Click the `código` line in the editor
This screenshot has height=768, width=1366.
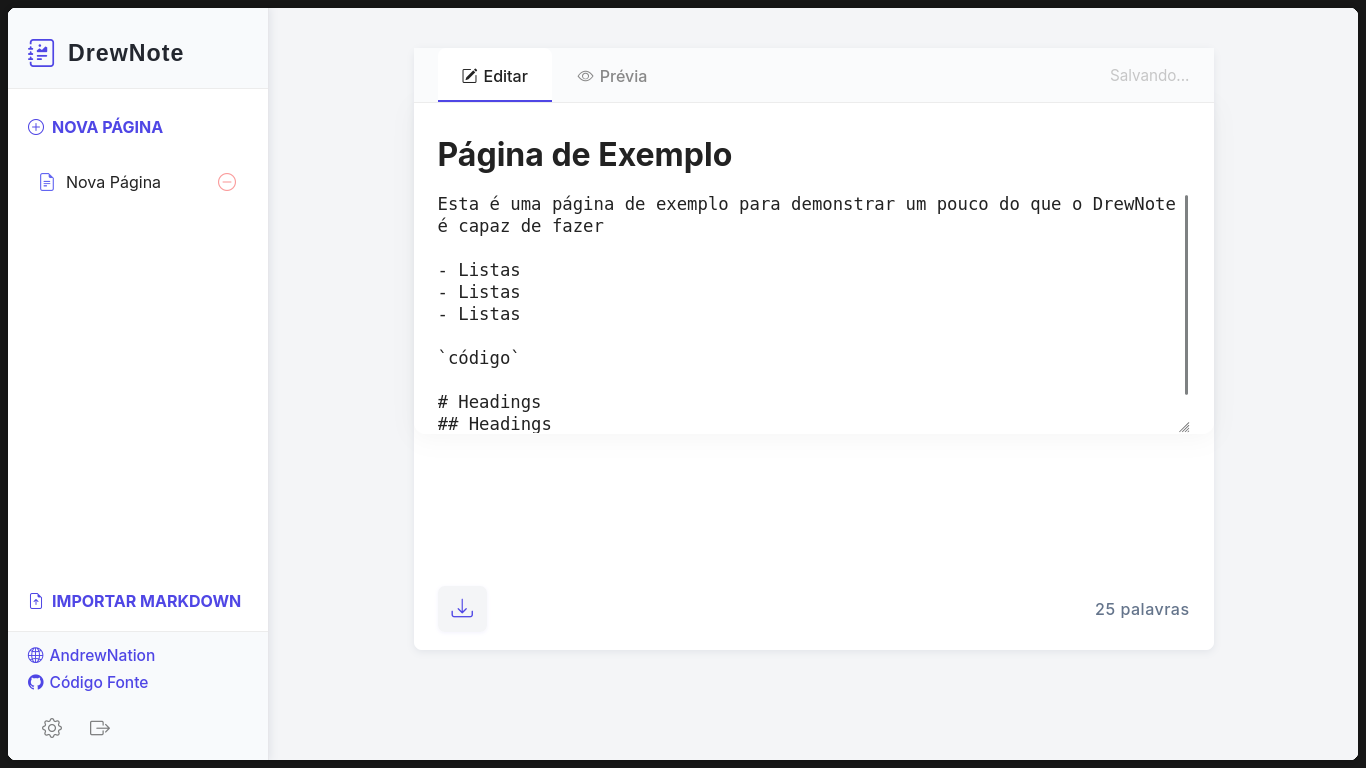coord(479,358)
